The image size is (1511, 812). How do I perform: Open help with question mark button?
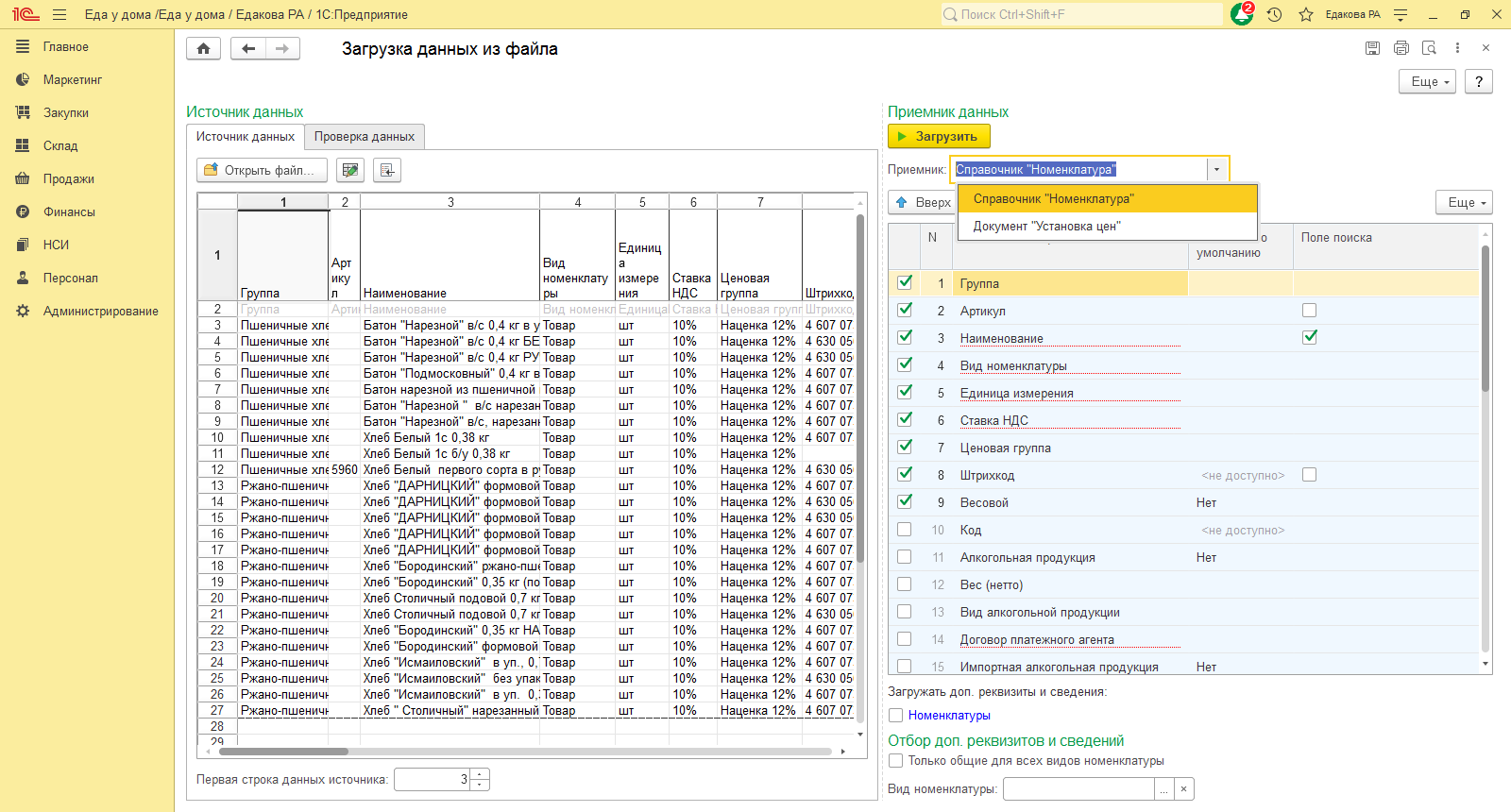pyautogui.click(x=1479, y=81)
